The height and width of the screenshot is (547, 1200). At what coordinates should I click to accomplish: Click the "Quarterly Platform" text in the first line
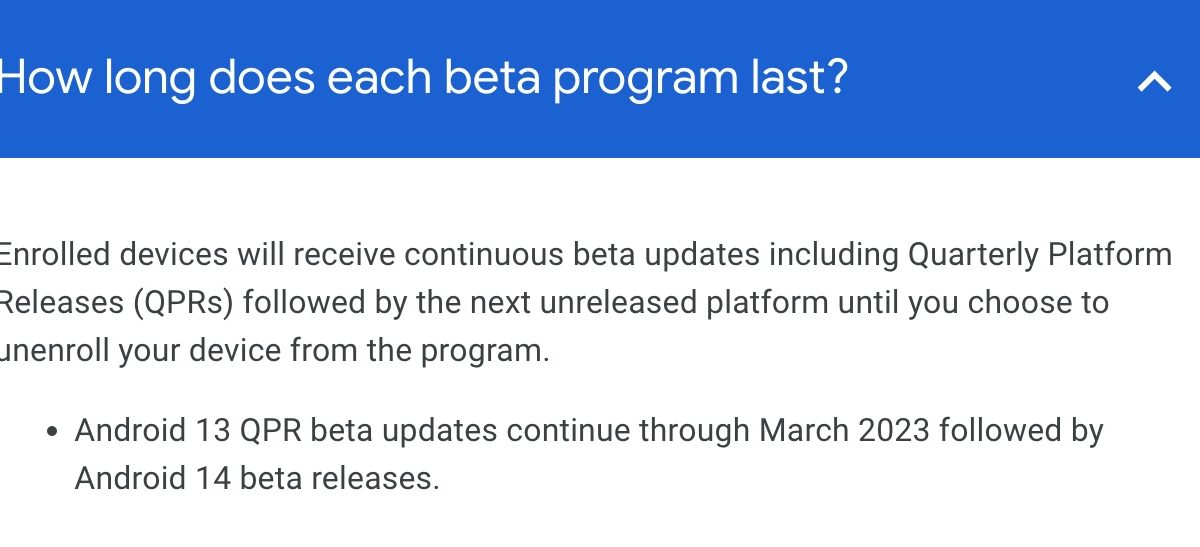tap(1039, 255)
